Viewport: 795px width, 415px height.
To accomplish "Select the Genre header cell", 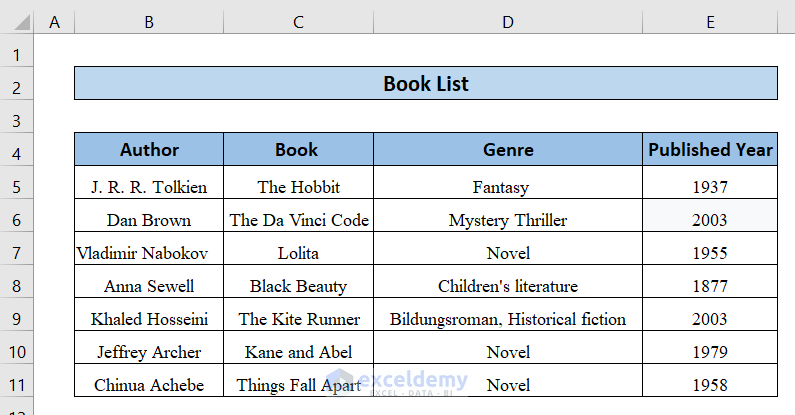I will pyautogui.click(x=508, y=150).
